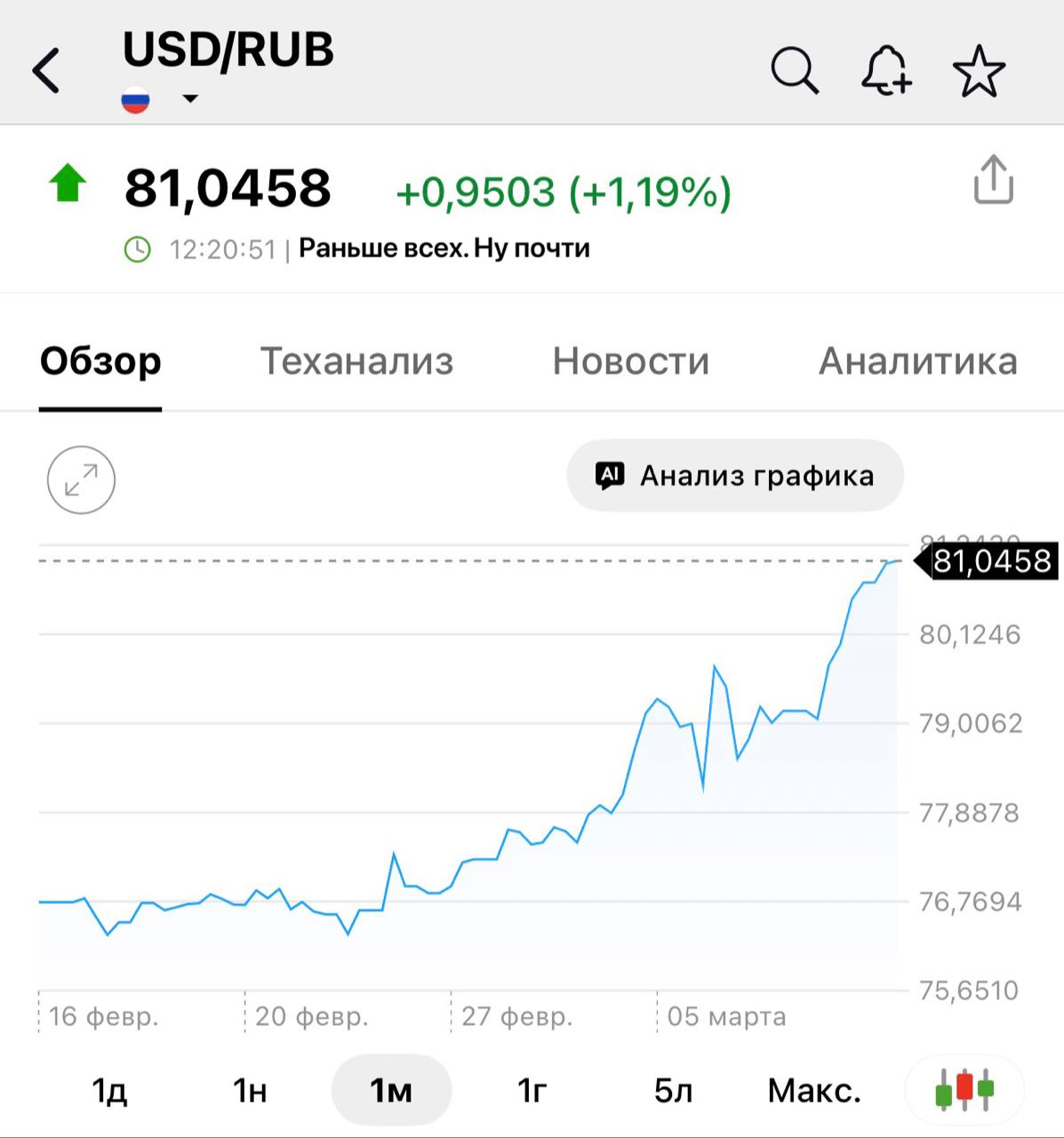Share the quote via share icon
The width and height of the screenshot is (1064, 1138).
coord(993,180)
